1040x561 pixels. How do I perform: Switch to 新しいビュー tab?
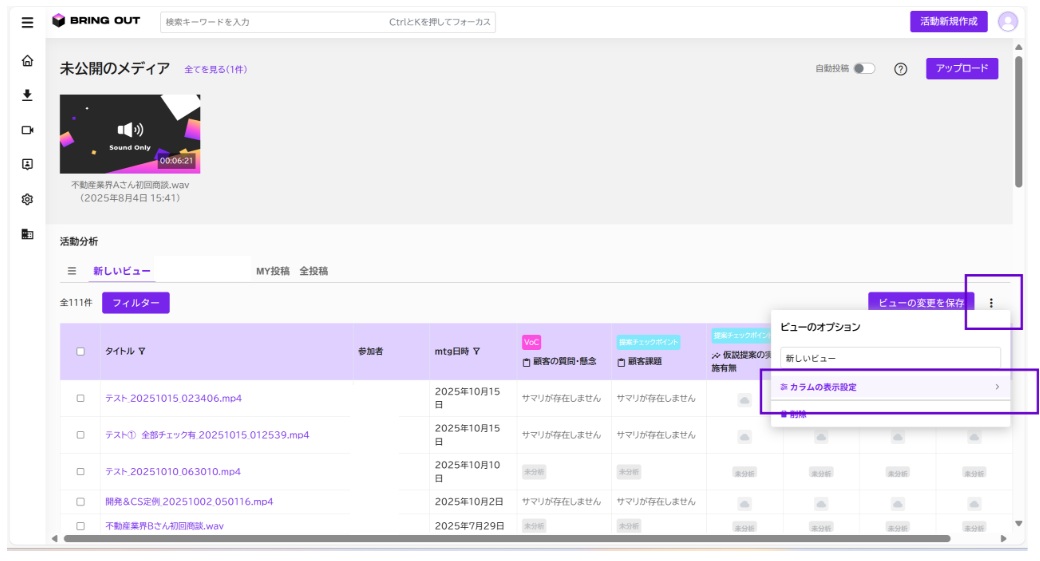tap(121, 271)
